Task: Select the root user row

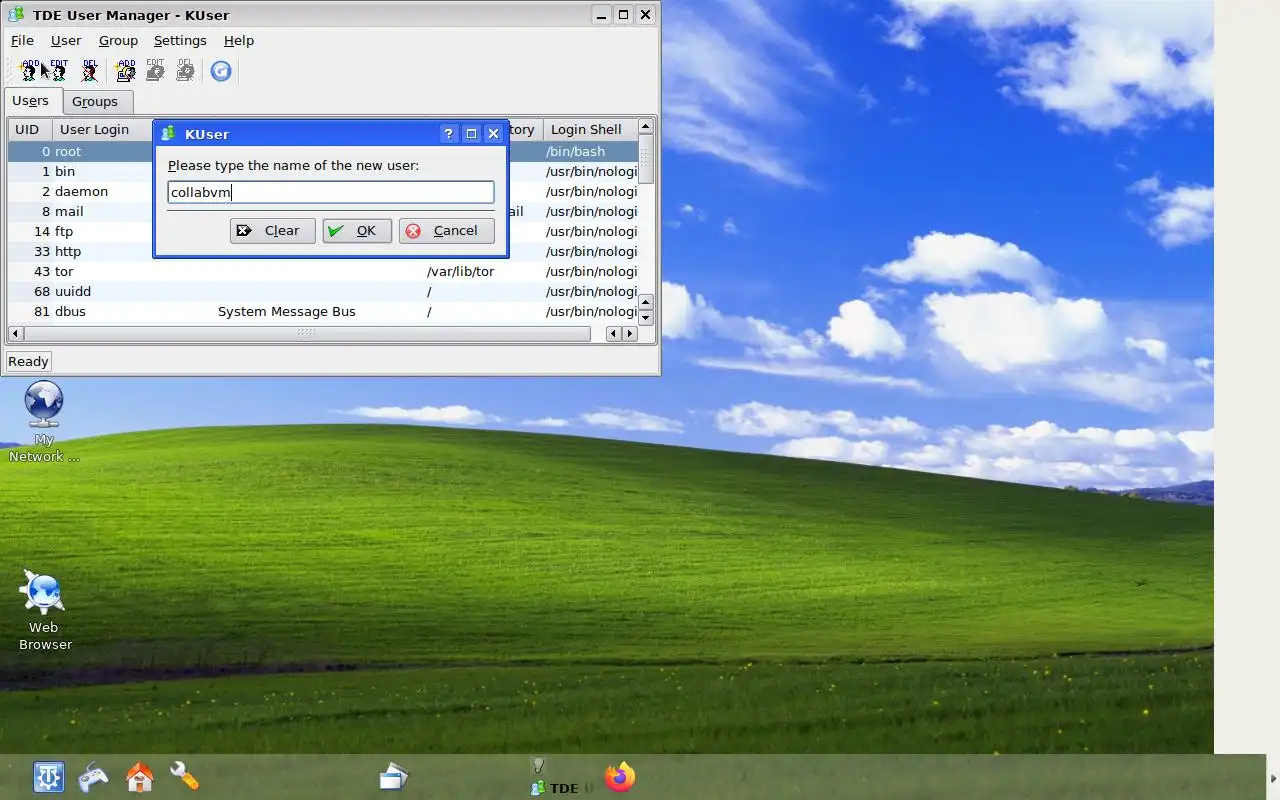Action: [323, 151]
